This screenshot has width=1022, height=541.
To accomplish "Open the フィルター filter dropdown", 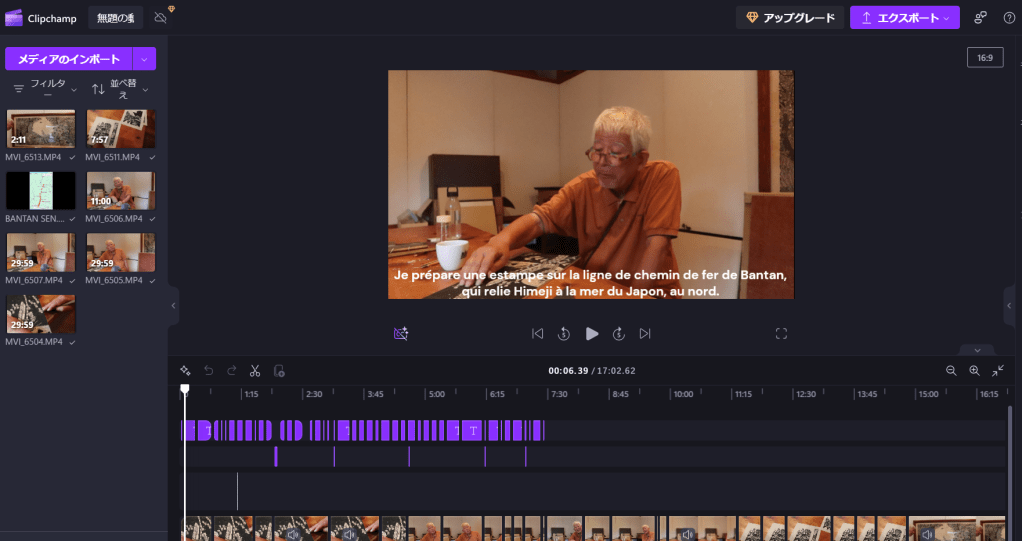I will tap(41, 88).
